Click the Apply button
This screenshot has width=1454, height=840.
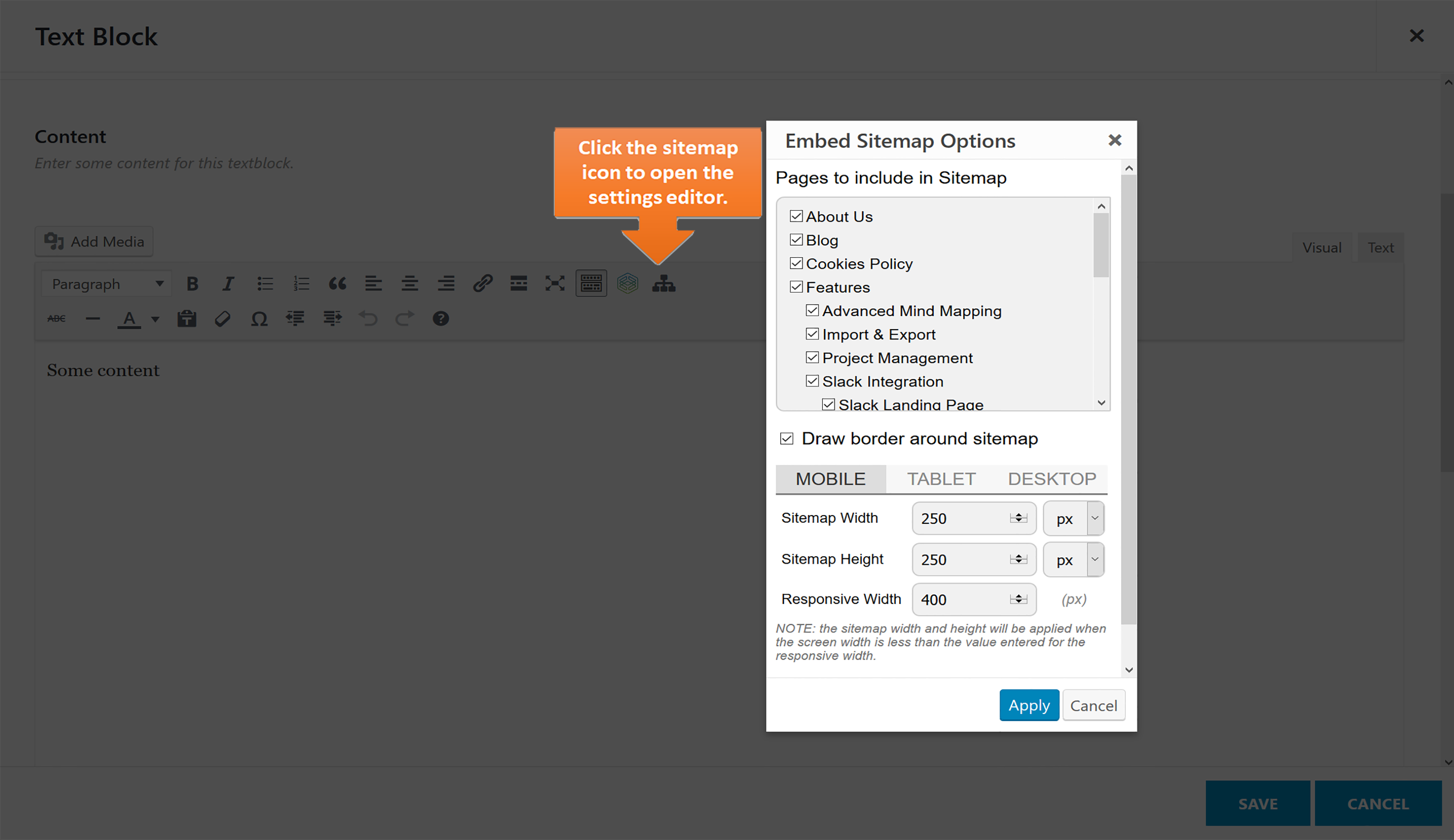pos(1029,705)
